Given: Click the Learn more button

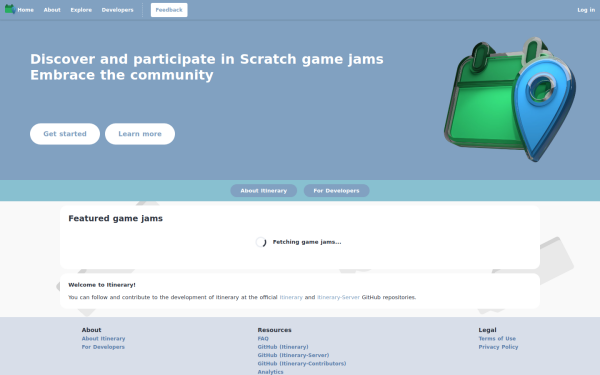Looking at the screenshot, I should [x=140, y=134].
